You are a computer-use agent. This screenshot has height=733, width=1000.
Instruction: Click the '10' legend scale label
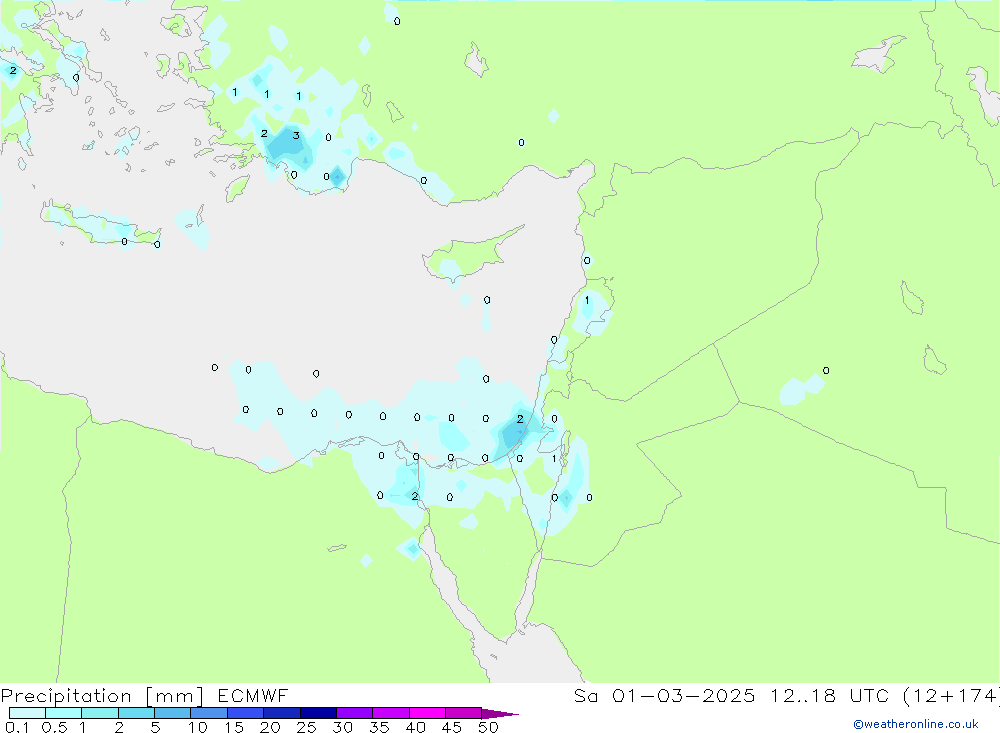(x=198, y=727)
